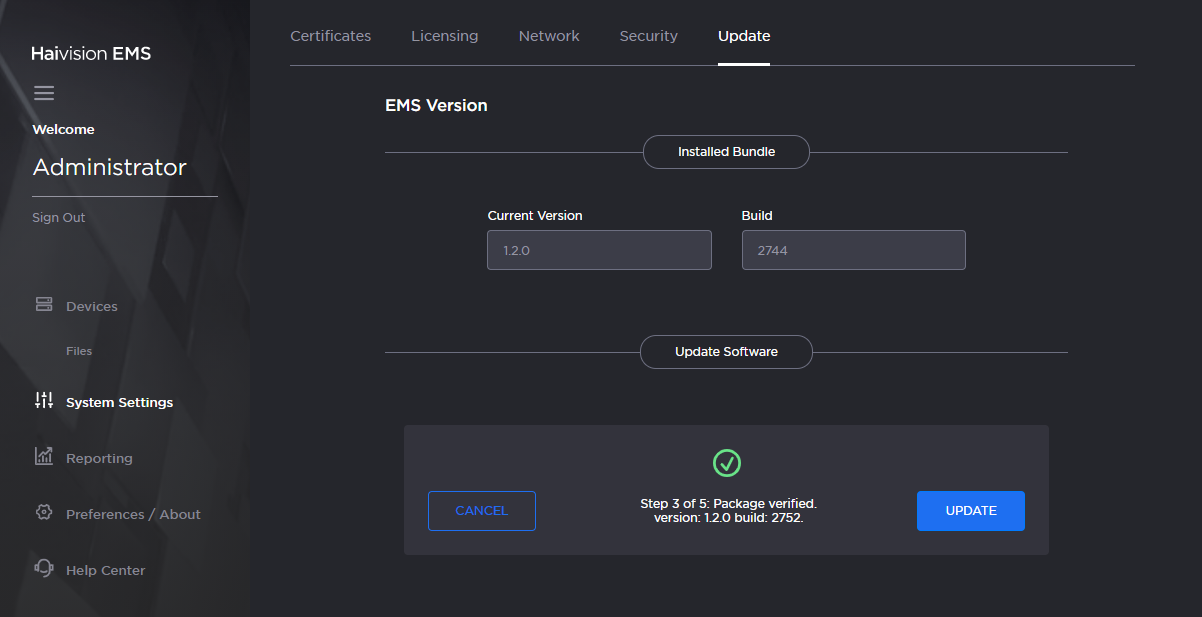Open Help Center headset icon
1202x617 pixels.
coord(43,569)
